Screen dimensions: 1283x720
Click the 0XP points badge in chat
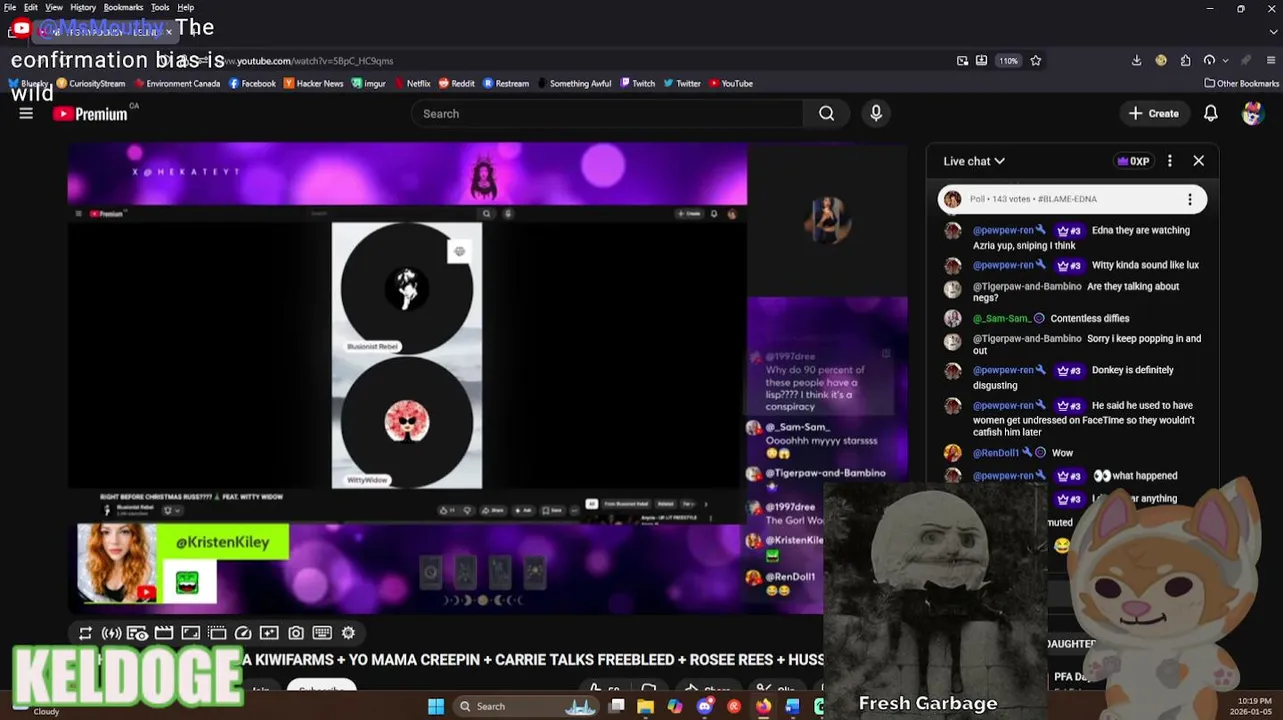[1133, 161]
